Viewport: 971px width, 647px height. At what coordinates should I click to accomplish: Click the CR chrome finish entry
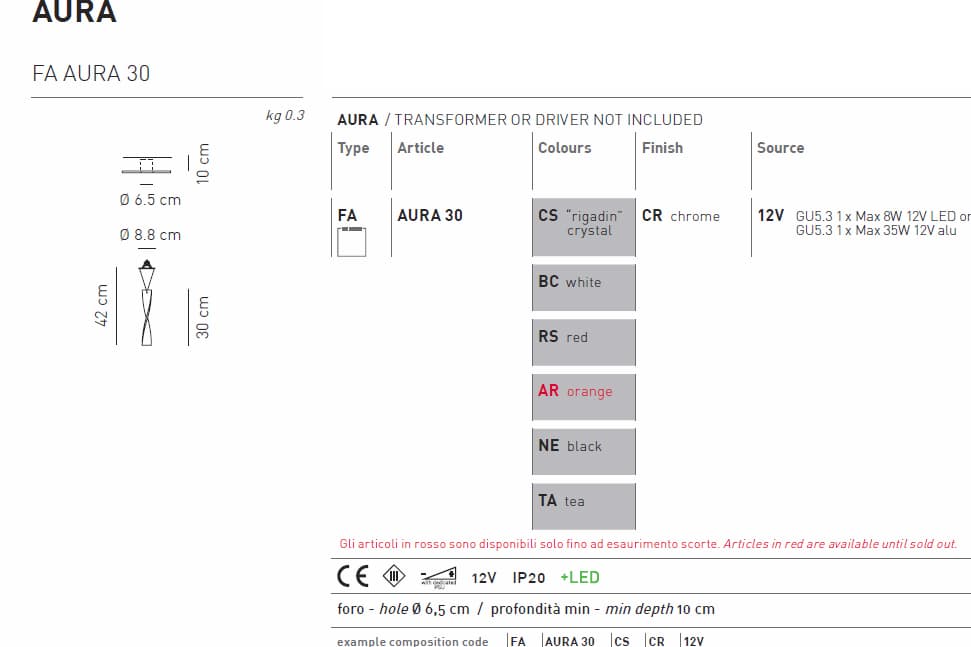[681, 216]
